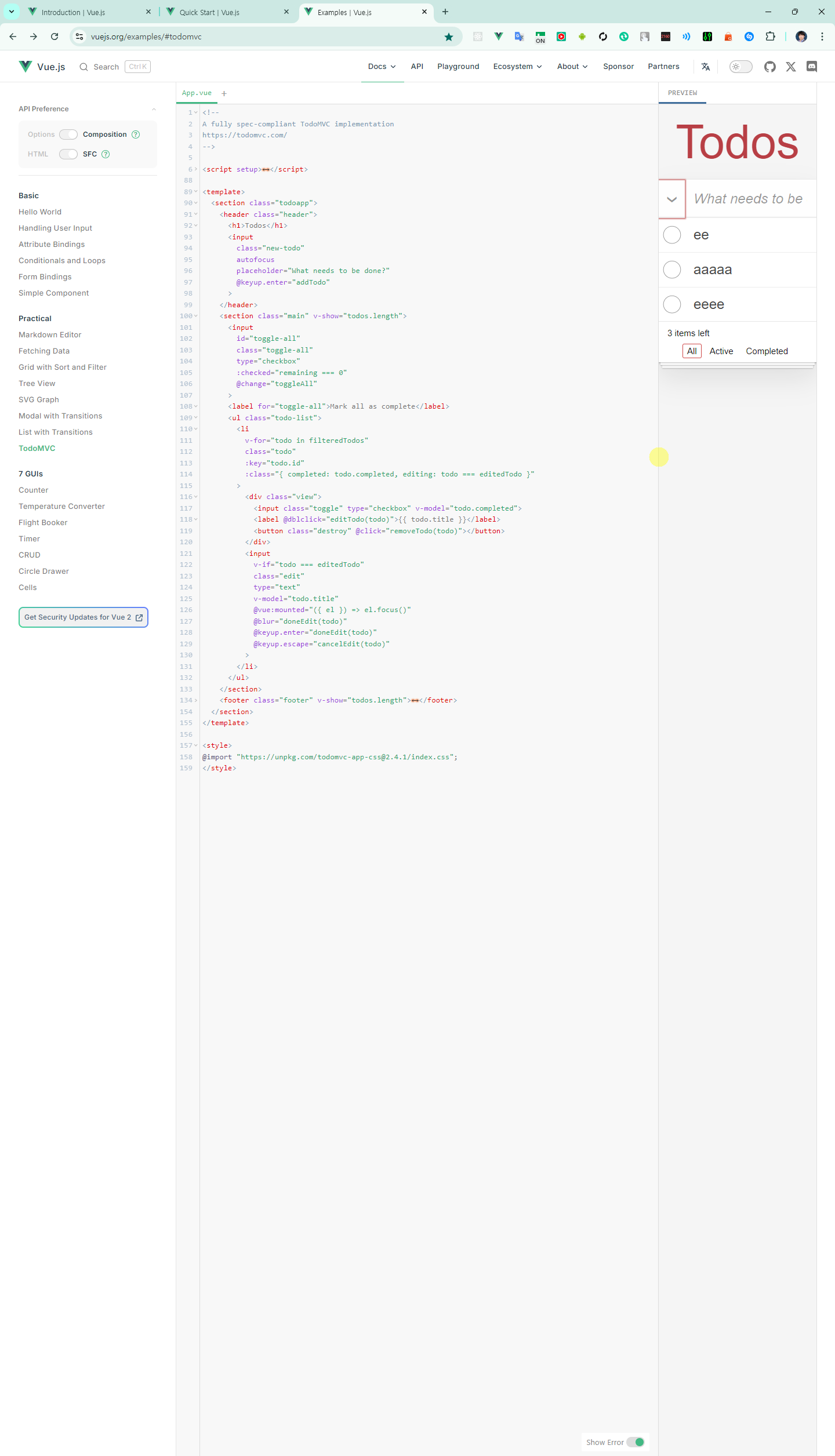This screenshot has width=835, height=1456.
Task: Open the X (Twitter) icon link
Action: pyautogui.click(x=791, y=67)
